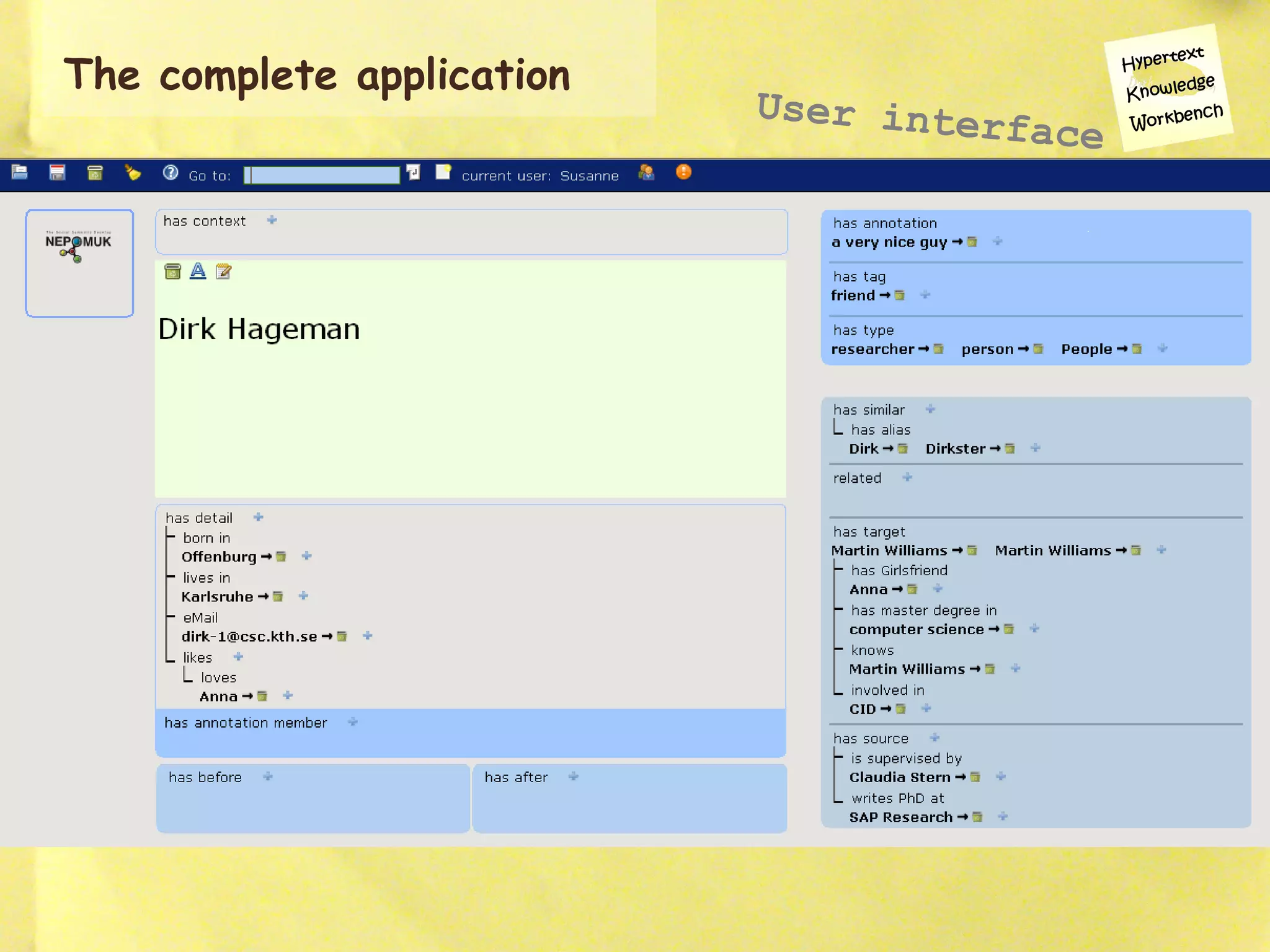Open the researcher type link

point(873,350)
